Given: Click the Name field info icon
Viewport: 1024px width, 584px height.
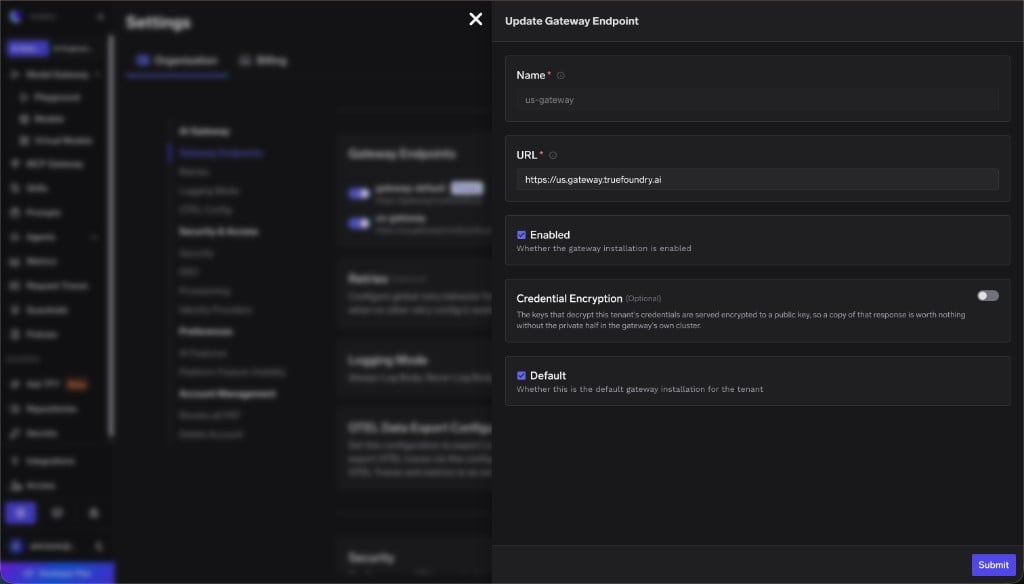Looking at the screenshot, I should click(x=560, y=76).
